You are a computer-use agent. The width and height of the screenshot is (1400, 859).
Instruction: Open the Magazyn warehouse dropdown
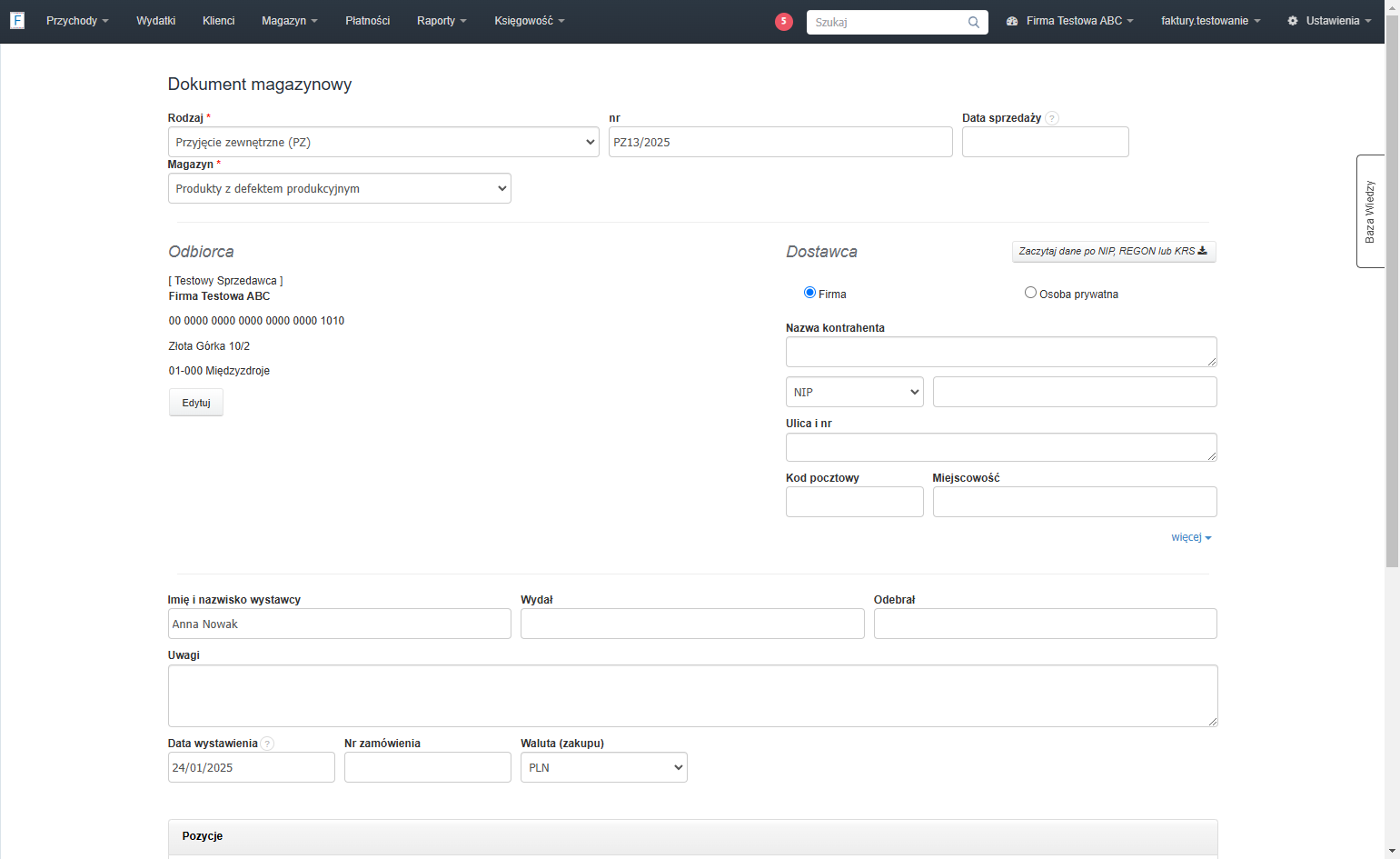tap(340, 188)
